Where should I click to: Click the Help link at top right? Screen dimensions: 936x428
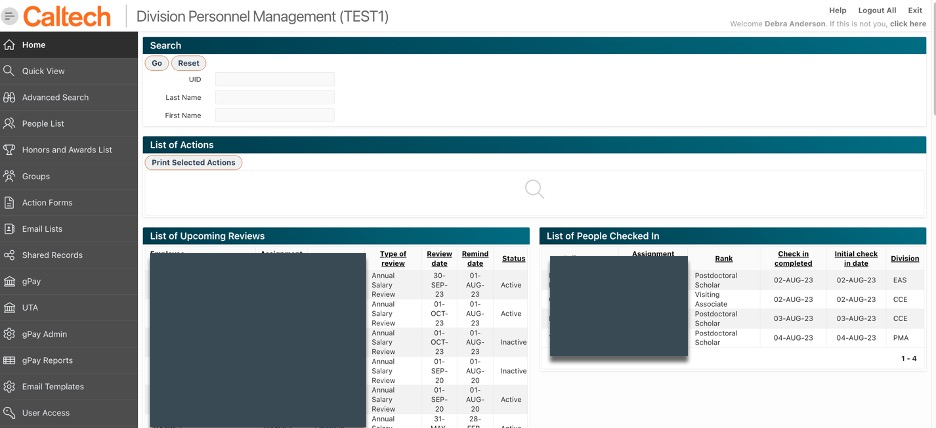(x=837, y=10)
